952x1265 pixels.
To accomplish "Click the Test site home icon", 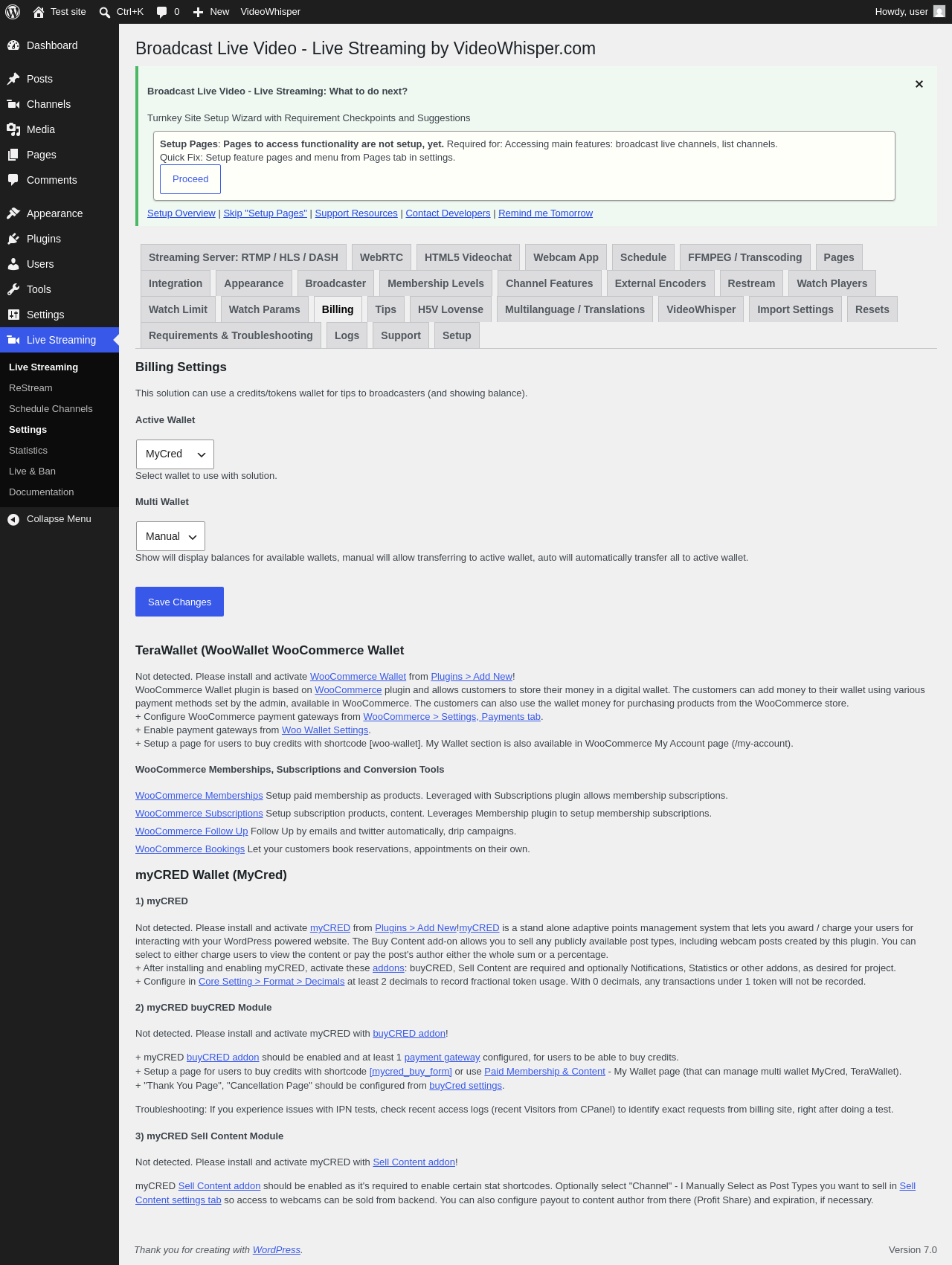I will pyautogui.click(x=39, y=12).
